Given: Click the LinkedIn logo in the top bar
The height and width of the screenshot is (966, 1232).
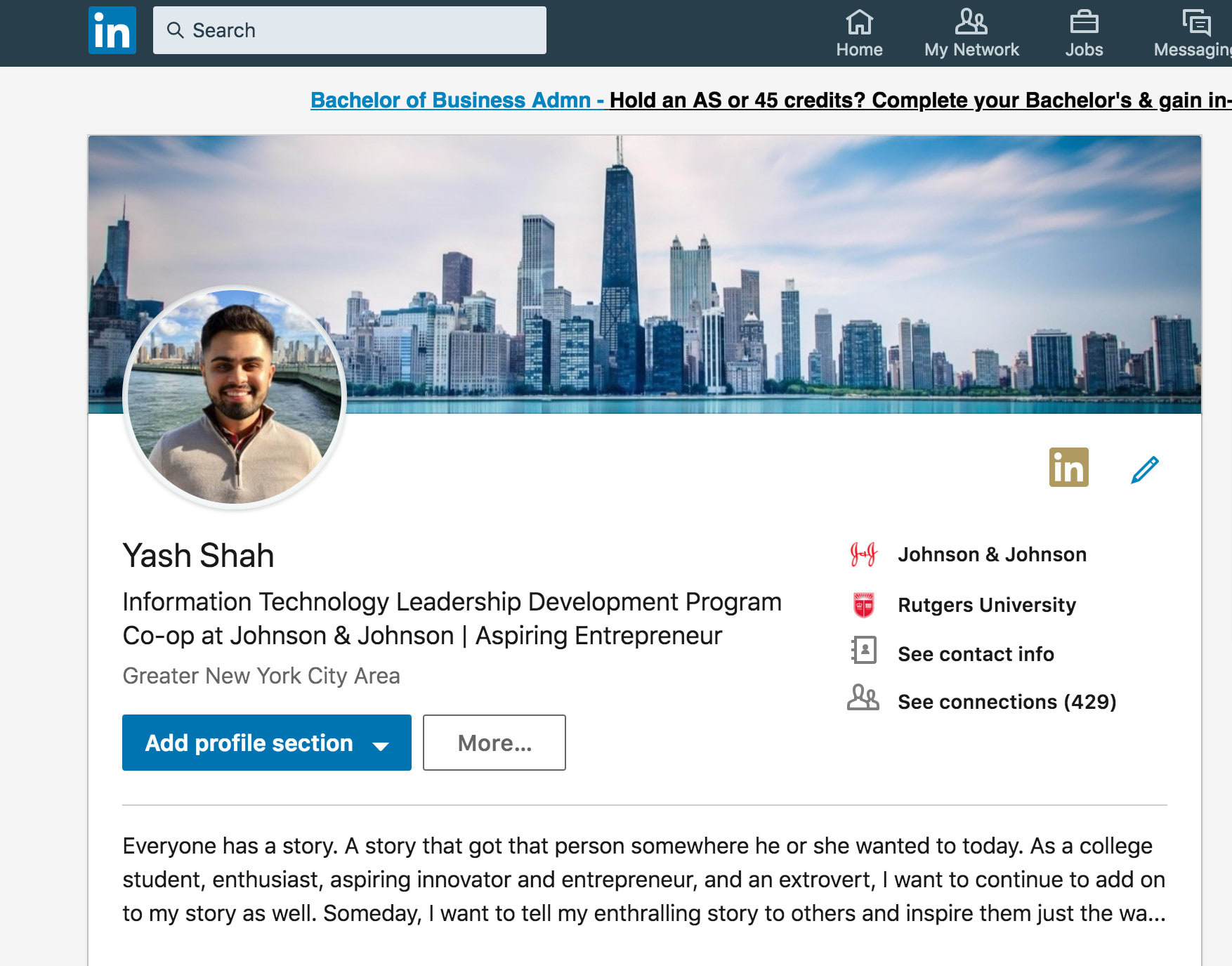Looking at the screenshot, I should tap(112, 30).
